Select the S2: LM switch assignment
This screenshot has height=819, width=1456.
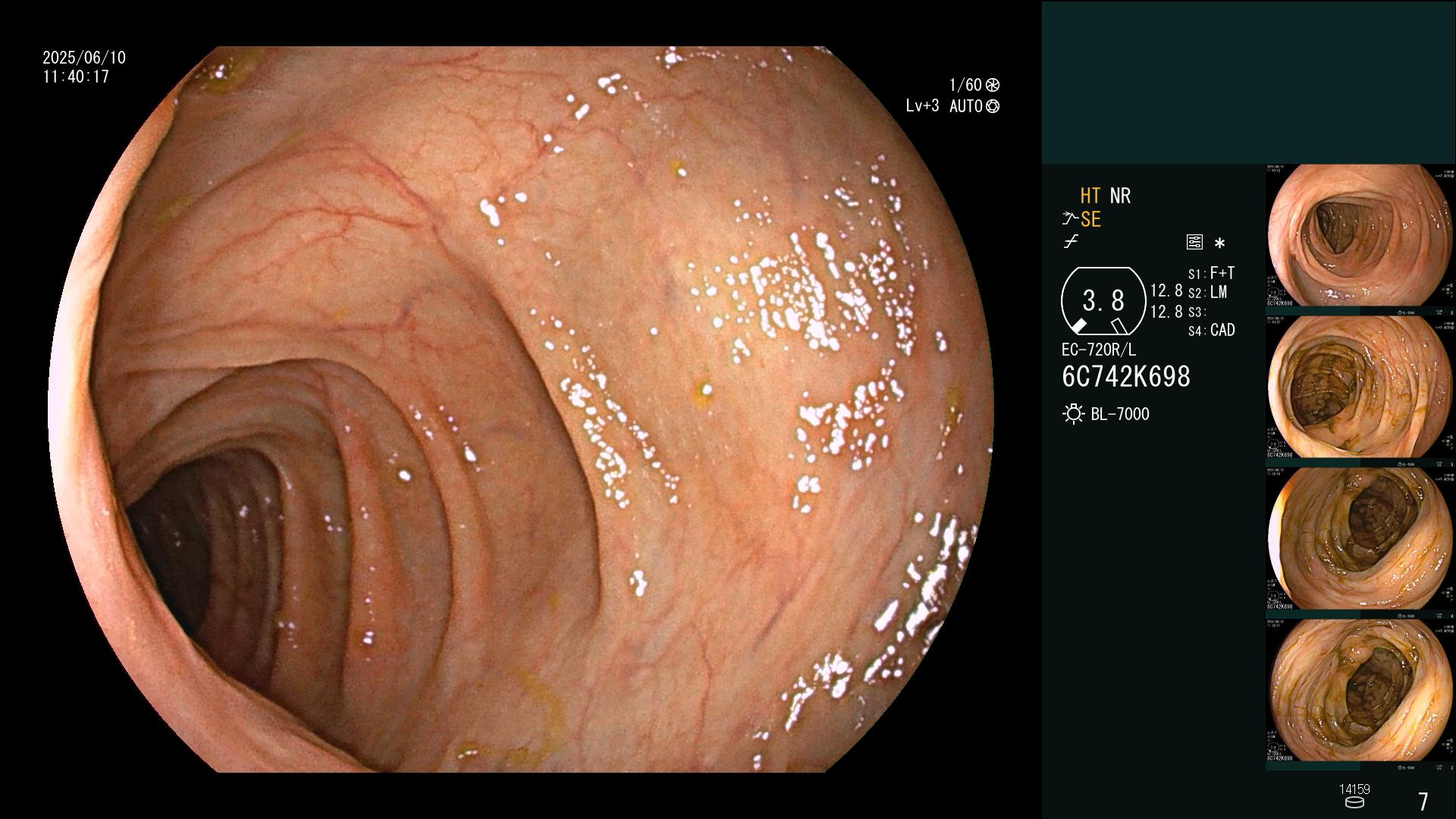tap(1207, 292)
